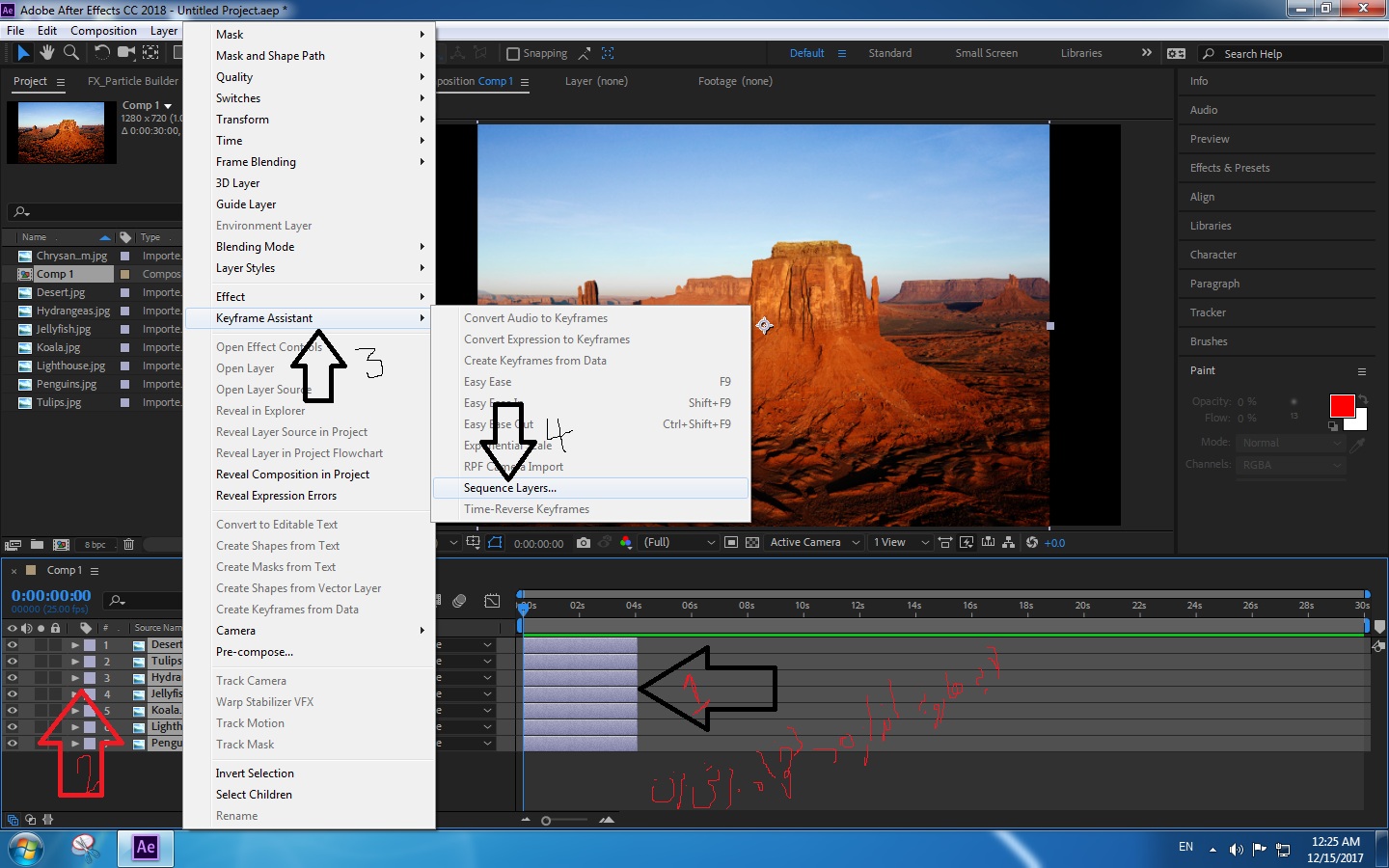1389x868 pixels.
Task: Open the Paint Mode Normal dropdown
Action: 1291,443
